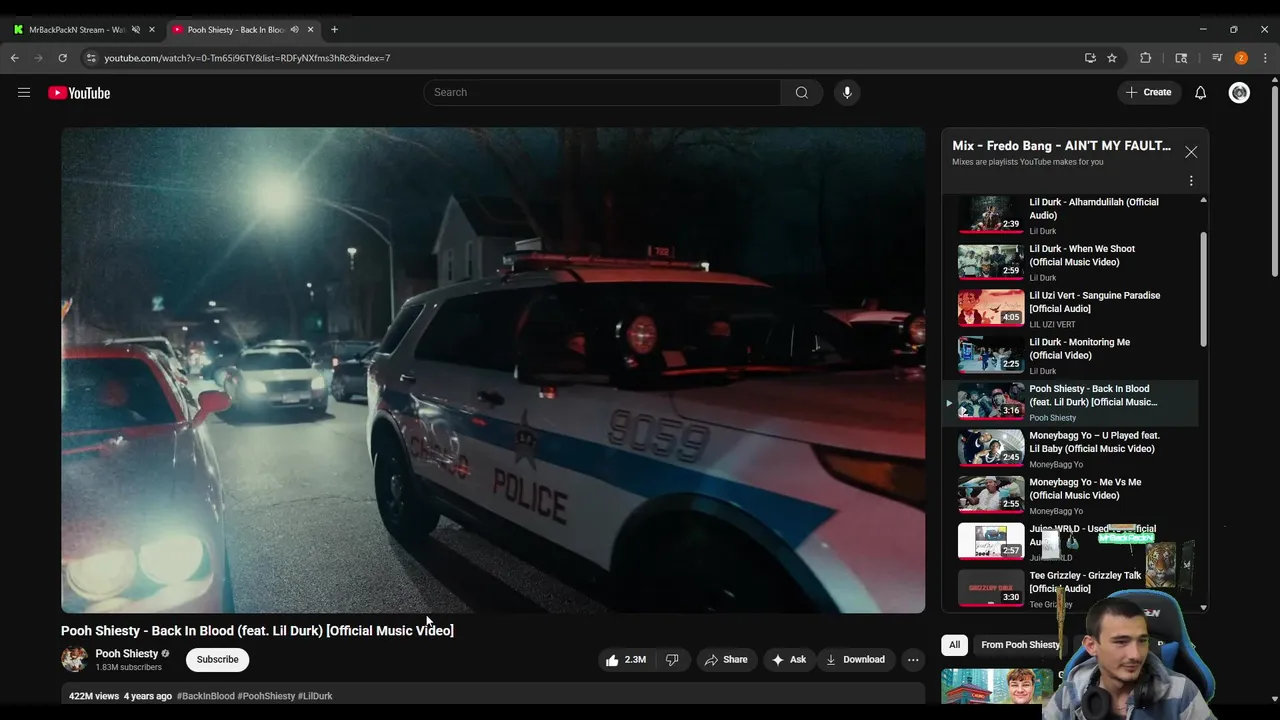The height and width of the screenshot is (720, 1280).
Task: Open YouTube notifications bell
Action: 1201,92
